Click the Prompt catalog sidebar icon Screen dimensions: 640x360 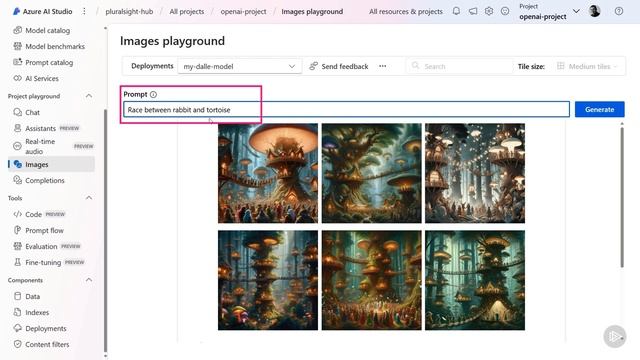18,62
